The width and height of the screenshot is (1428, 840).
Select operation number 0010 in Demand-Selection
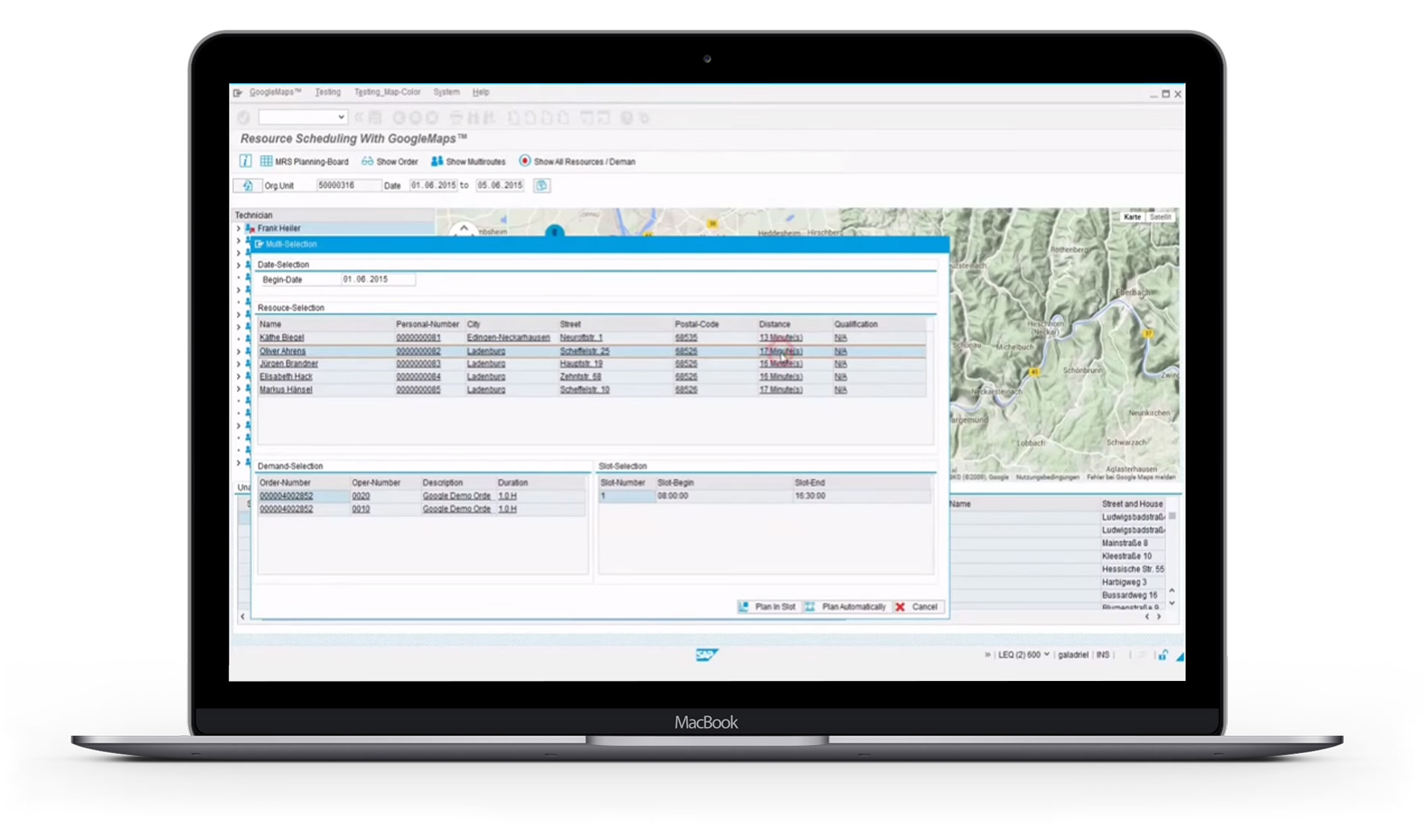pos(361,509)
